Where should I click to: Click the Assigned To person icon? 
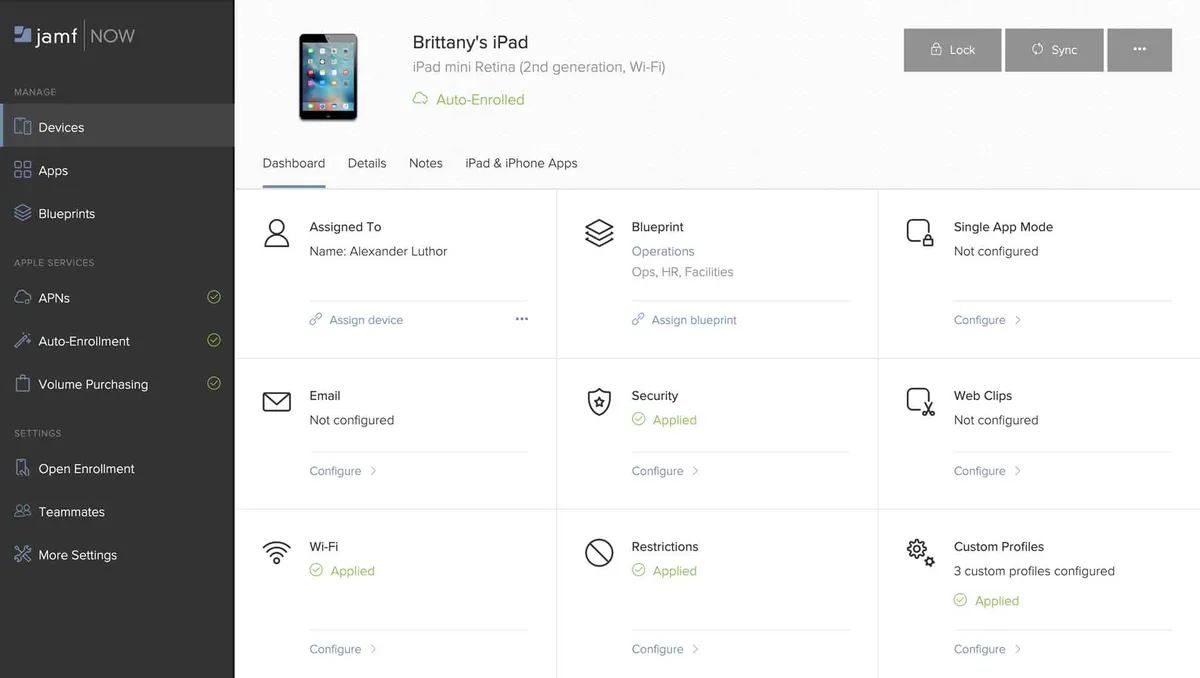(x=276, y=233)
